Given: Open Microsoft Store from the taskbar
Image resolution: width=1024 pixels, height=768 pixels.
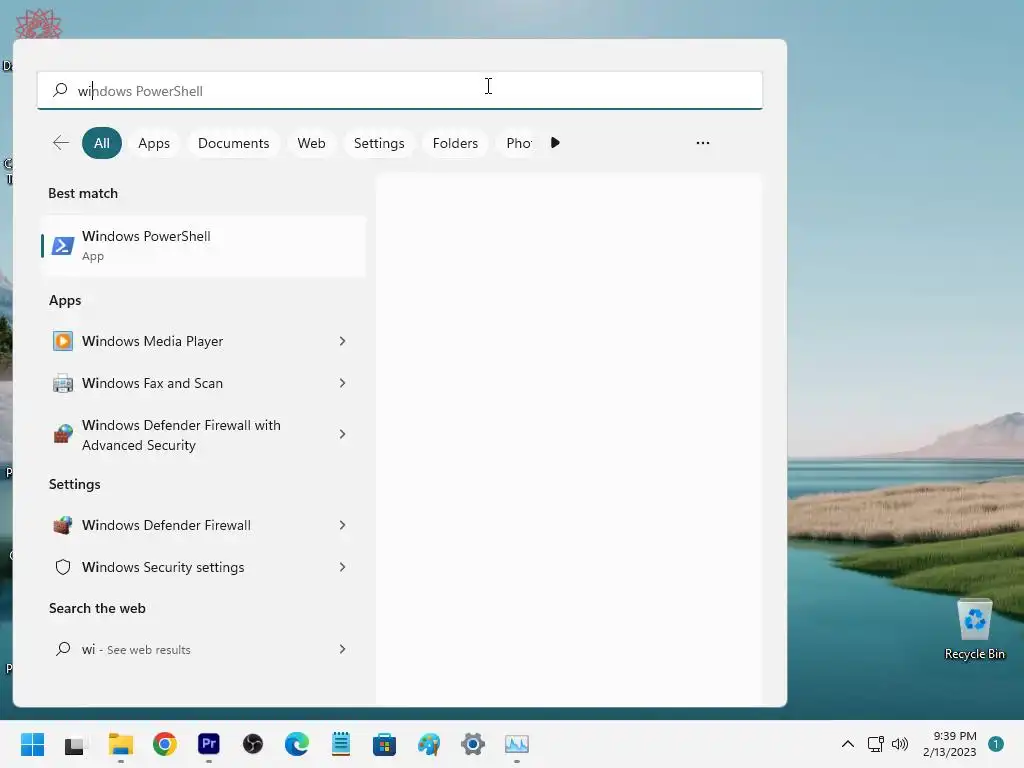Looking at the screenshot, I should click(x=385, y=744).
